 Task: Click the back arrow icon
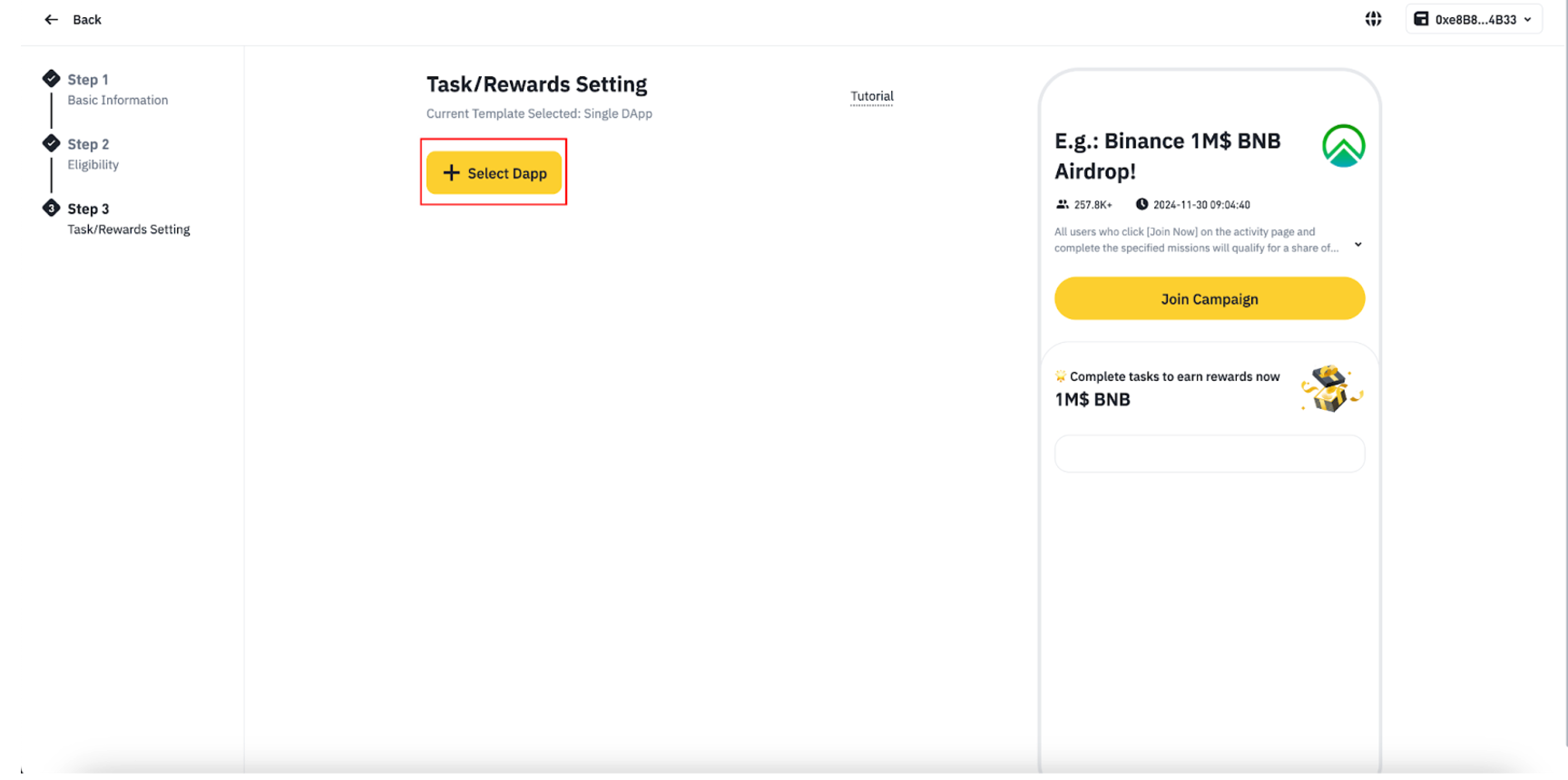(51, 19)
